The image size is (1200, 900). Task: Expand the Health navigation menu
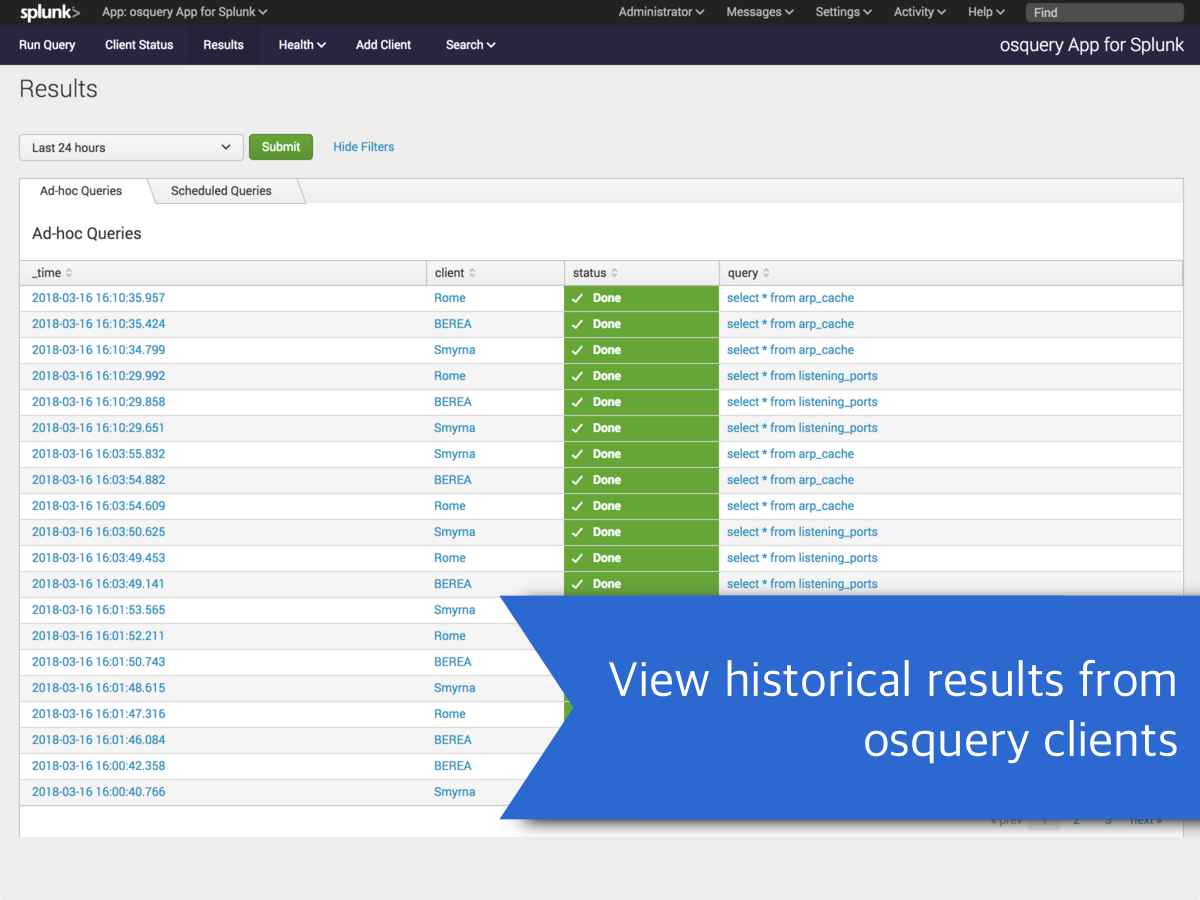(x=302, y=45)
